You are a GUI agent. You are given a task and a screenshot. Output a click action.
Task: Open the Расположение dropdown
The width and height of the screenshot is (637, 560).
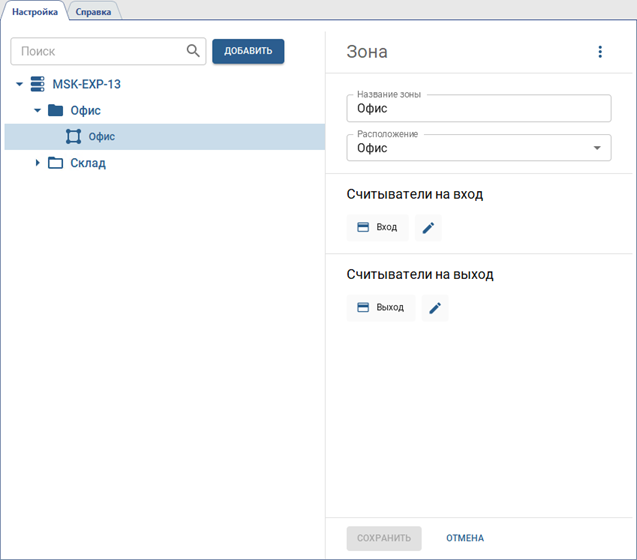(x=597, y=148)
